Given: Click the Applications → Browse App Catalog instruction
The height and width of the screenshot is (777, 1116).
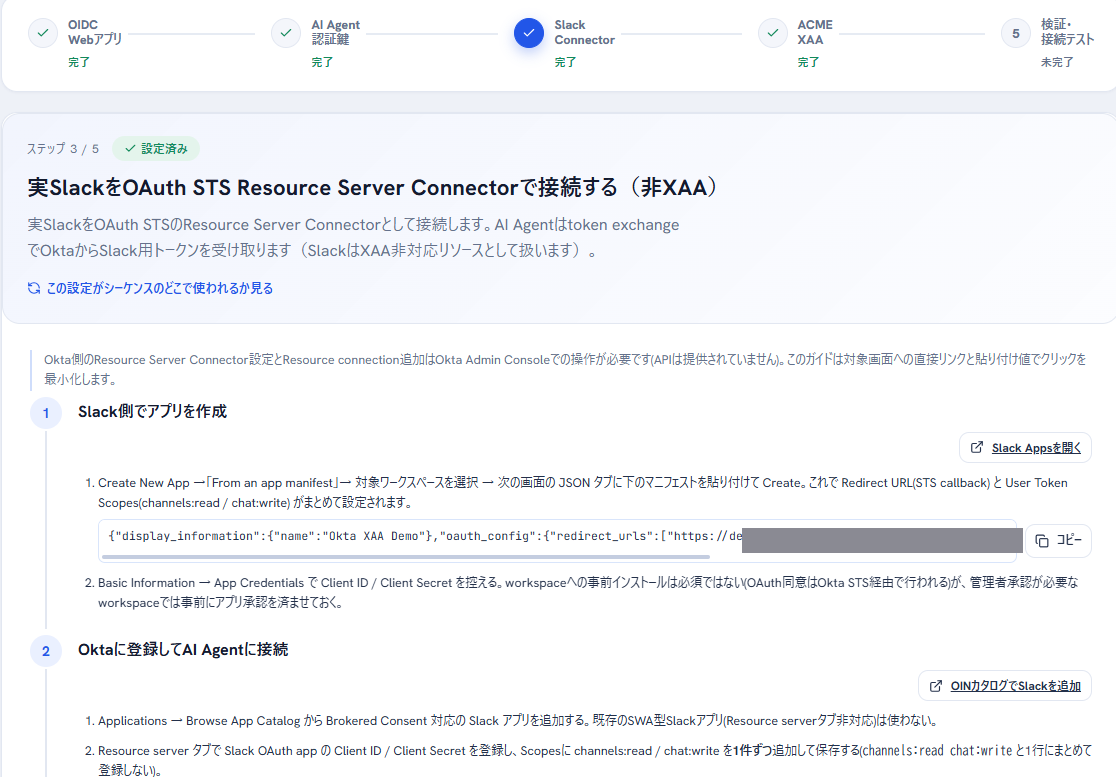Looking at the screenshot, I should tap(517, 721).
